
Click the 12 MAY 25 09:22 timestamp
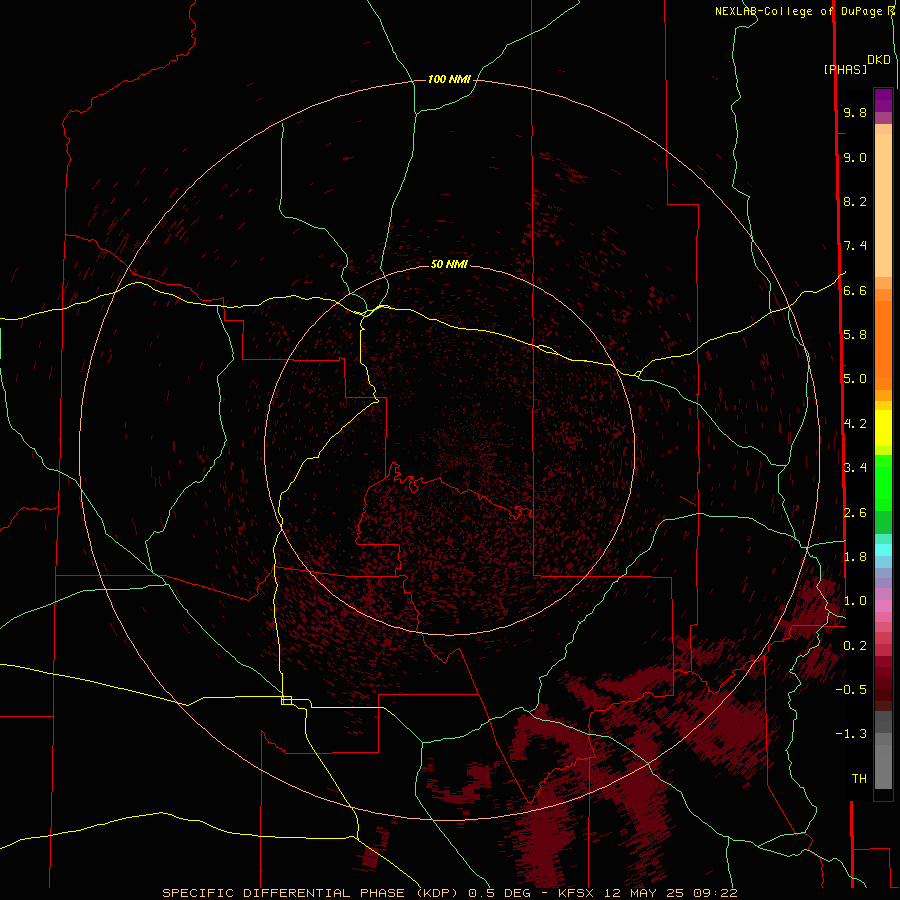(670, 893)
